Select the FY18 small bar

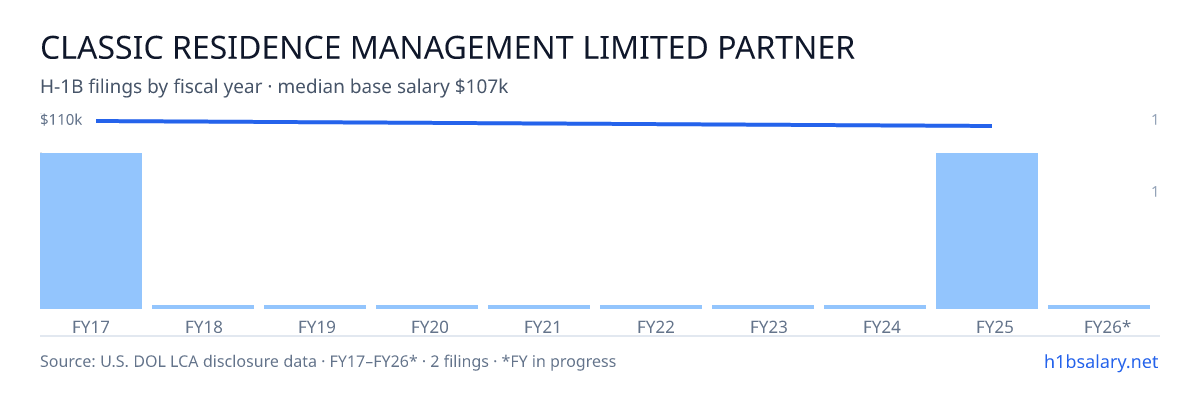[x=203, y=307]
